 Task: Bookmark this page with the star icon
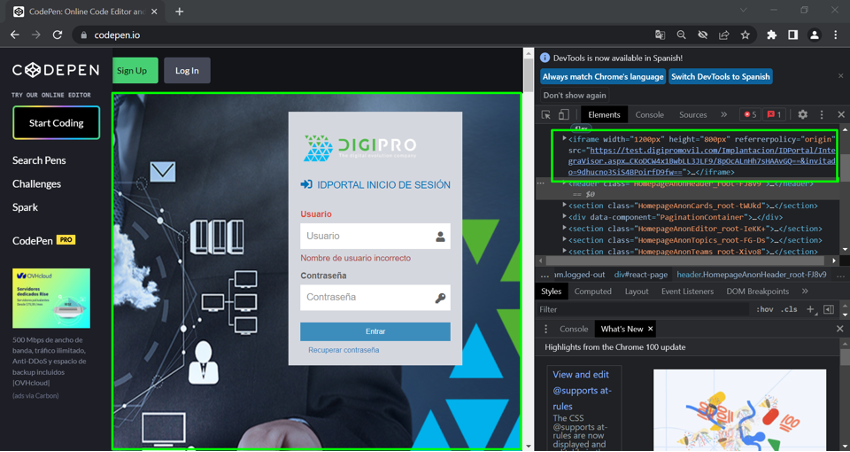click(745, 35)
